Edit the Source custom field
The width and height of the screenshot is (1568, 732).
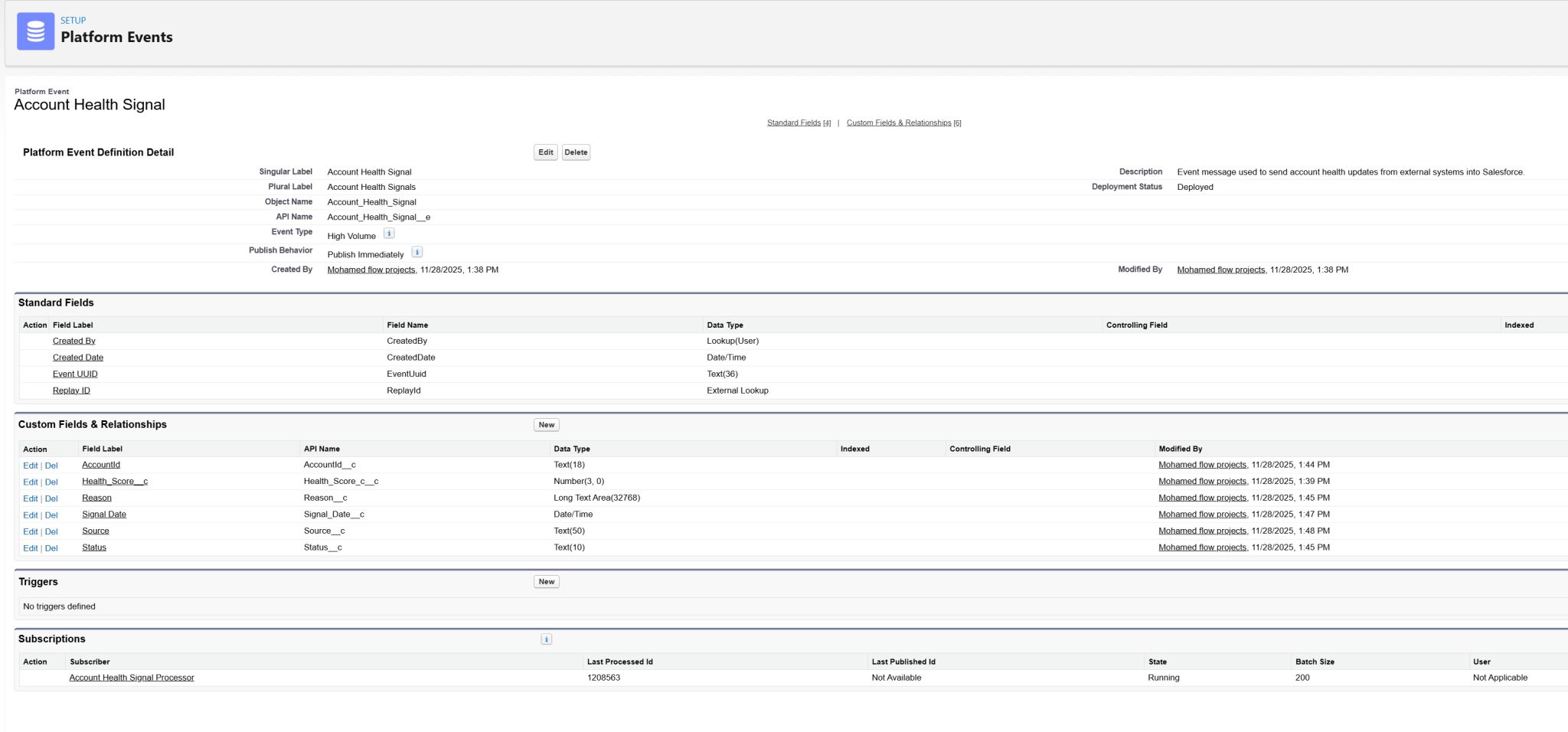pos(31,531)
